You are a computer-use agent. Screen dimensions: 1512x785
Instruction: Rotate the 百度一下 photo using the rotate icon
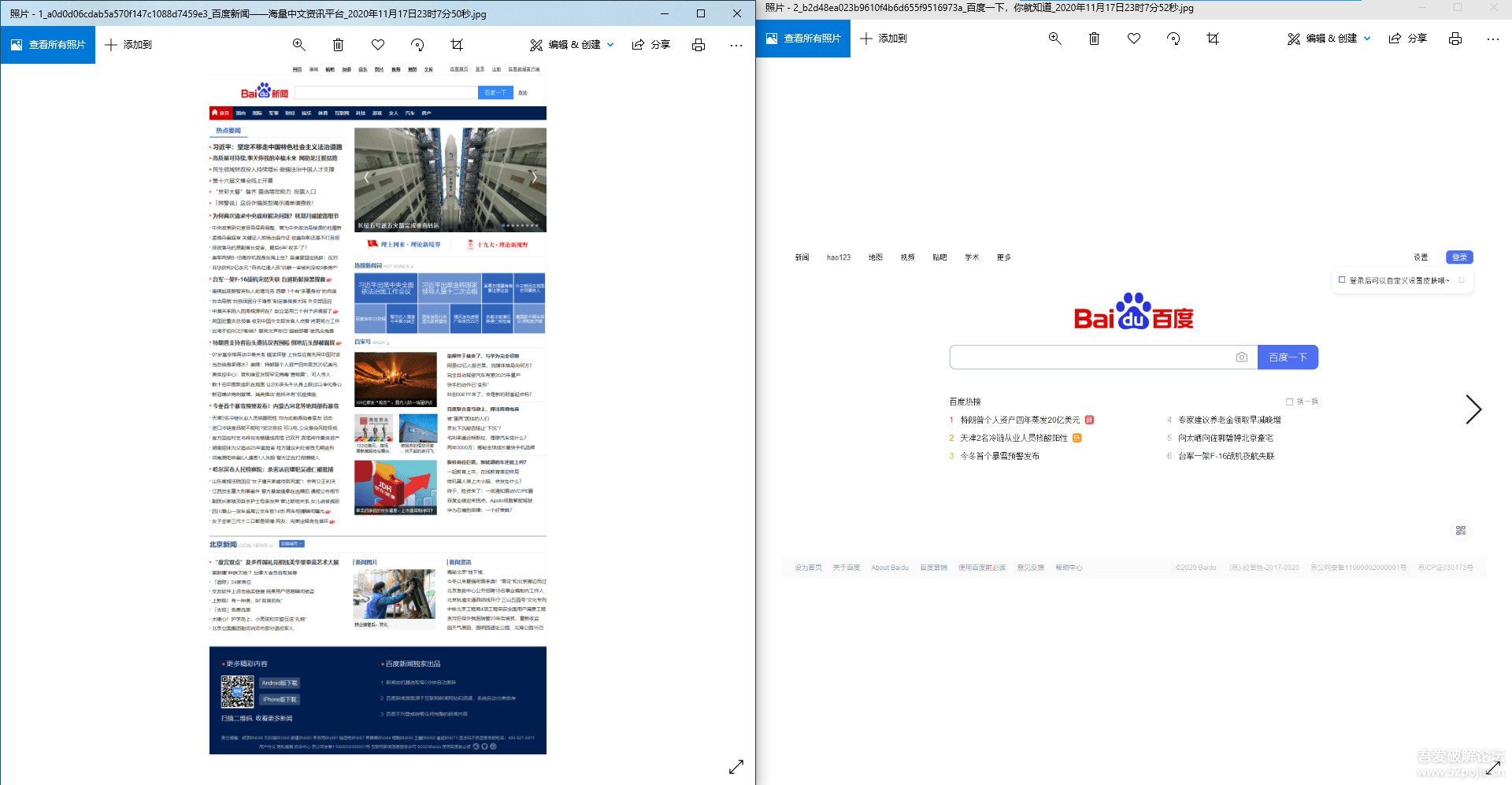(1173, 39)
